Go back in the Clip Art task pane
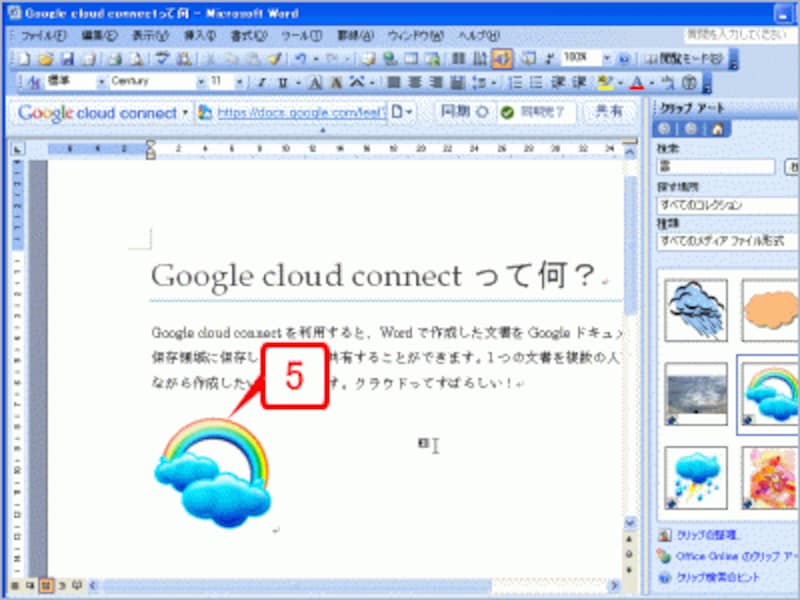The width and height of the screenshot is (800, 600). click(x=664, y=129)
